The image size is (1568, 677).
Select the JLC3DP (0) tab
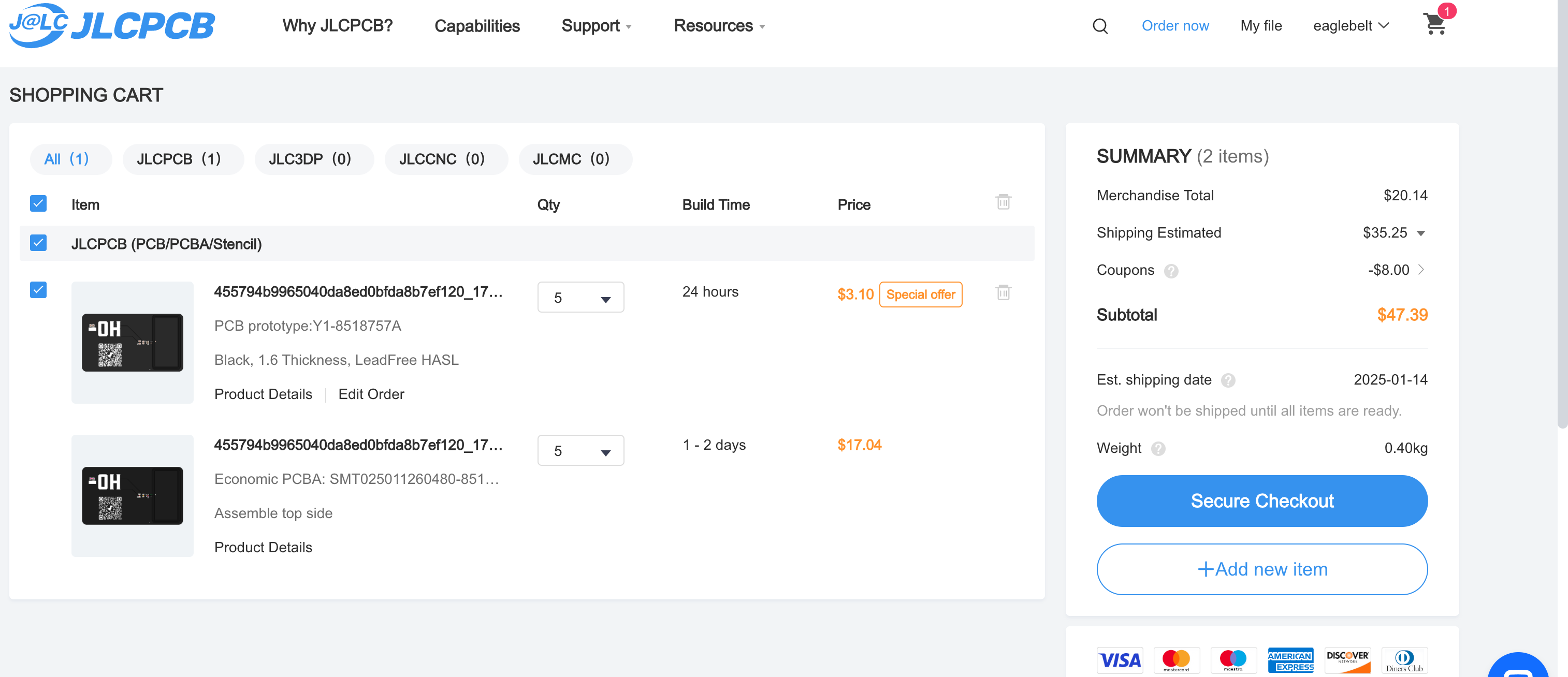pos(314,159)
